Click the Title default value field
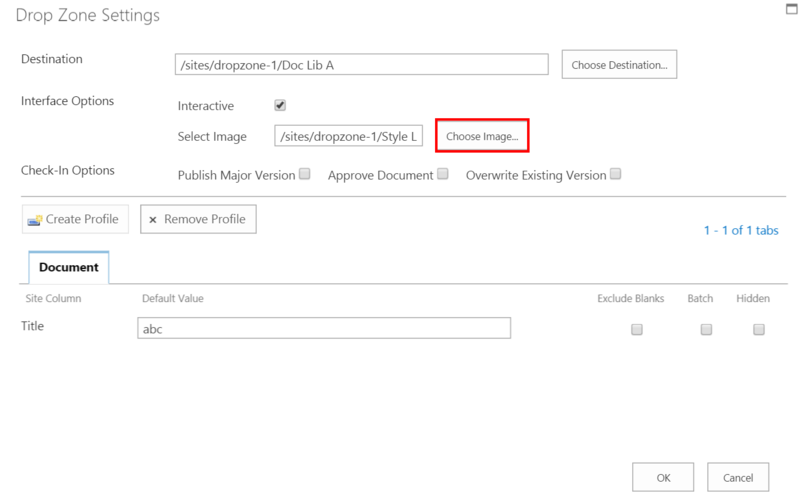Viewport: 800px width, 501px height. click(324, 329)
